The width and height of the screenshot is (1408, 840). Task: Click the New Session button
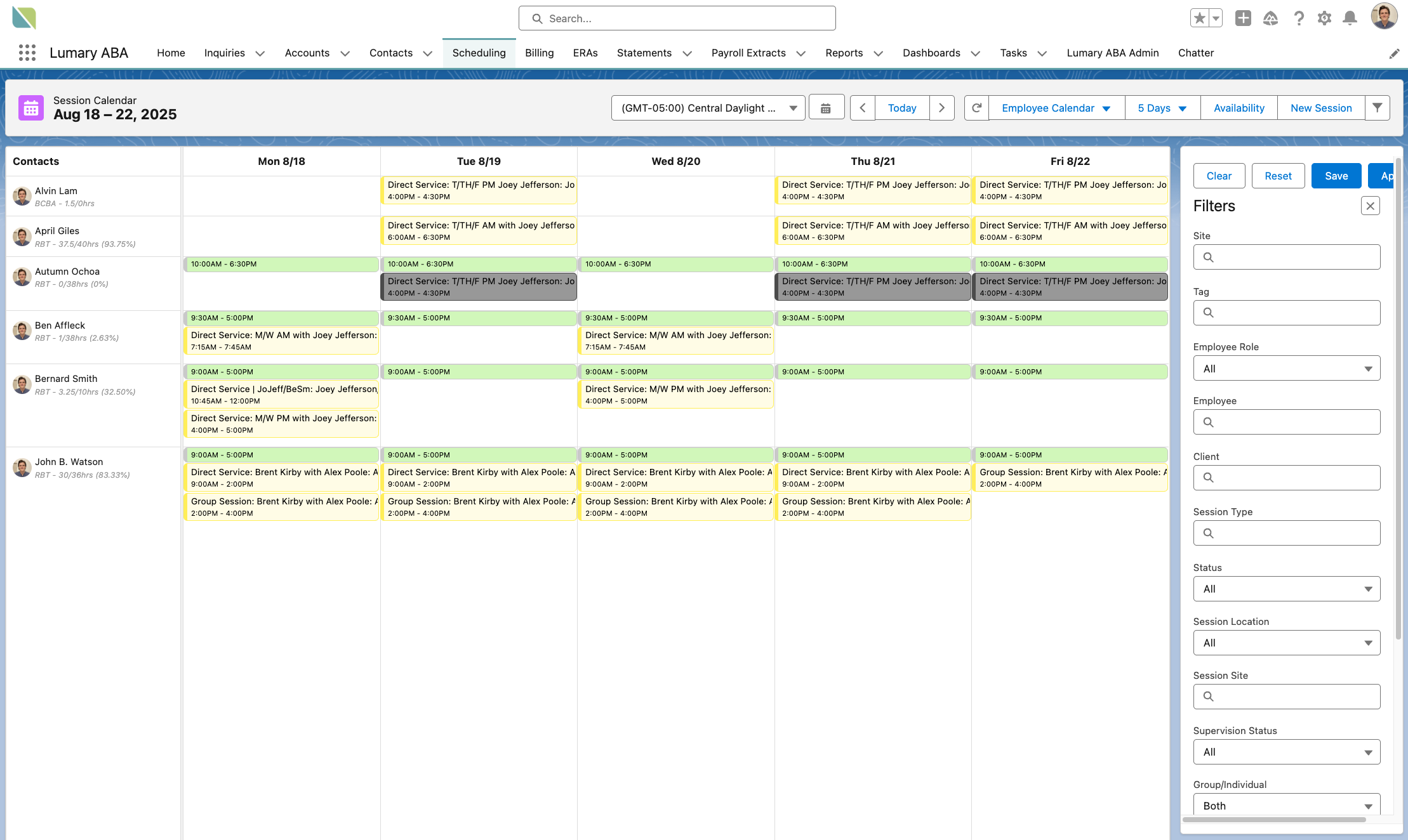[1320, 108]
